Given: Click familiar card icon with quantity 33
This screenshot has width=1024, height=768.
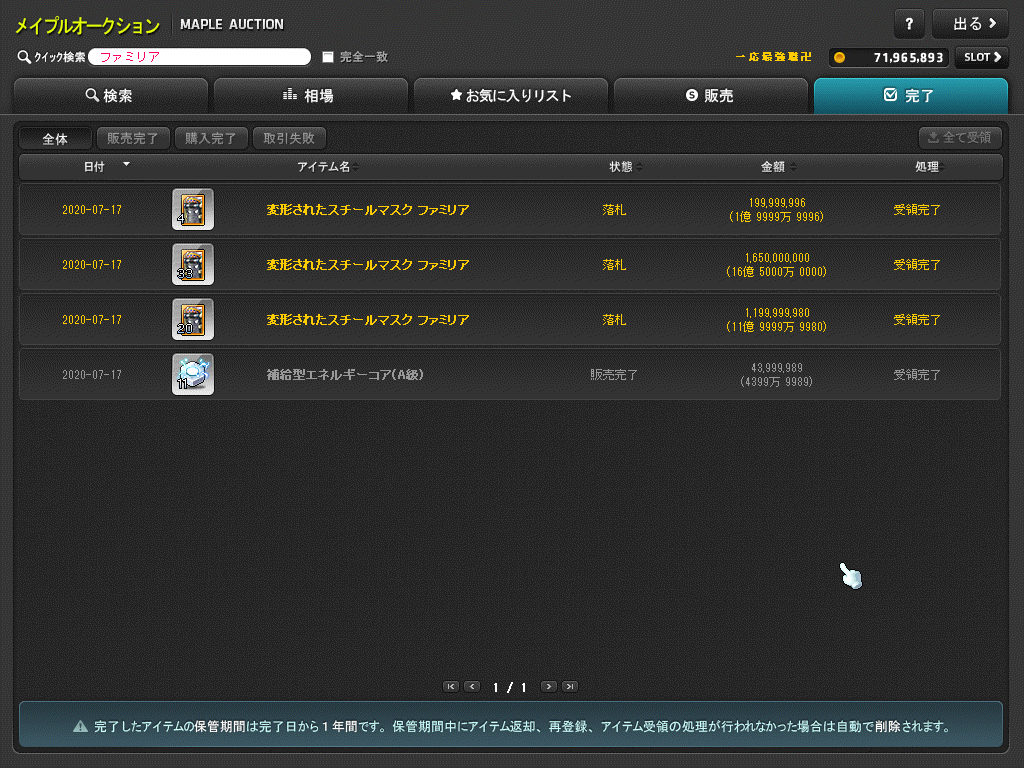Looking at the screenshot, I should point(193,264).
